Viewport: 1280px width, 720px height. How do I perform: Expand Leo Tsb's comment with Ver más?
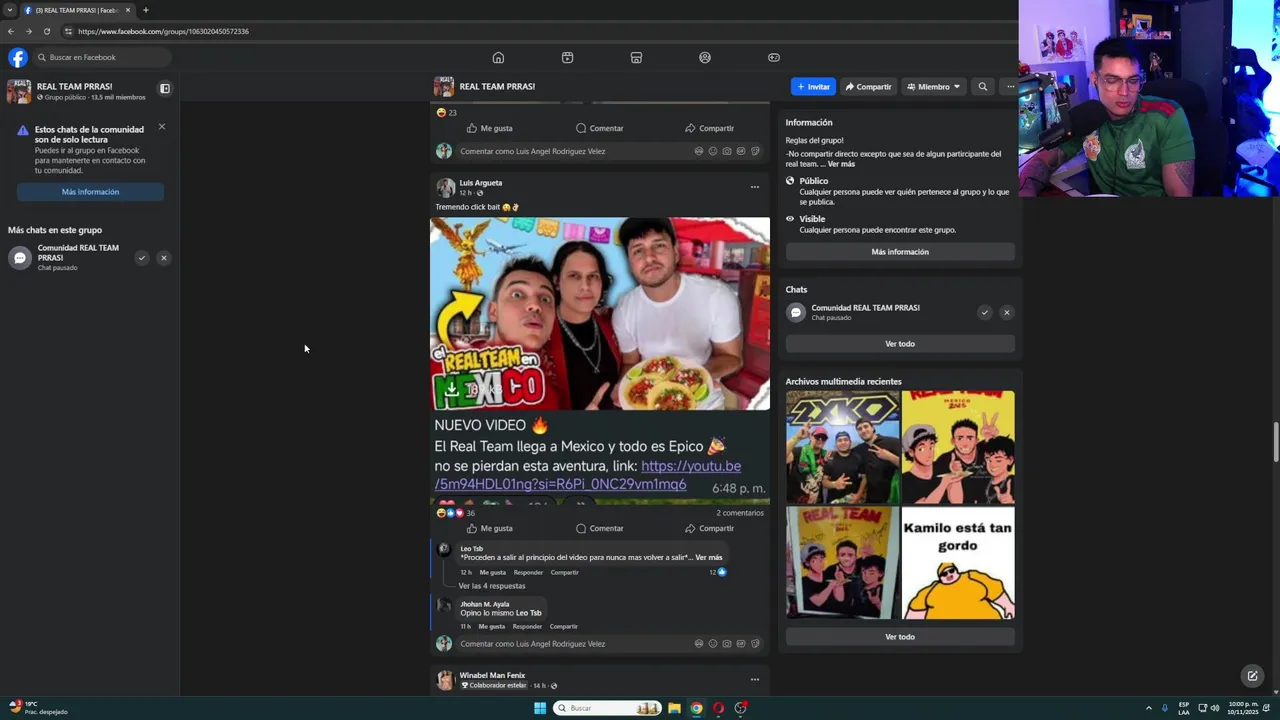click(x=708, y=557)
